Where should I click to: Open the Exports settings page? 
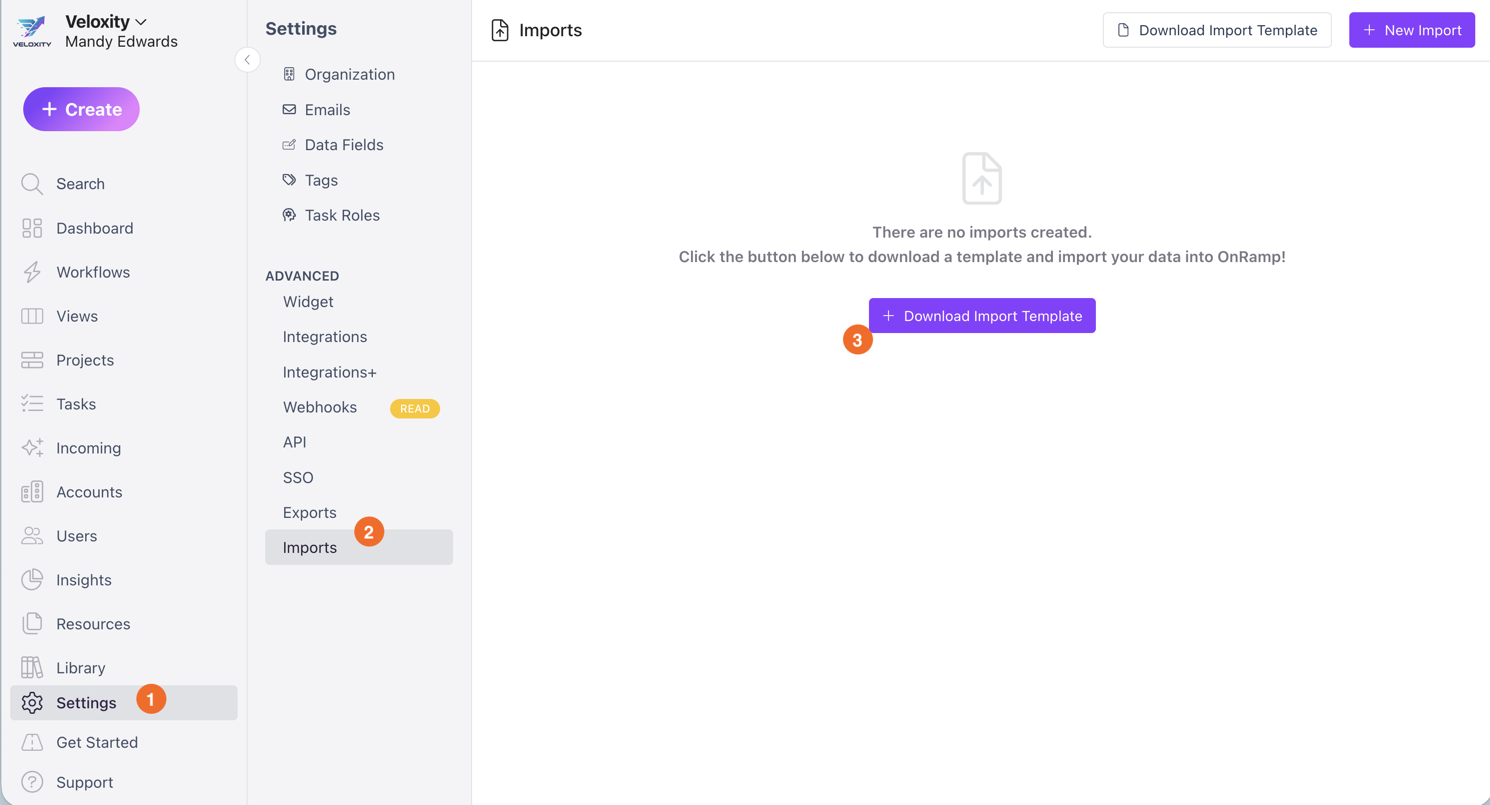[310, 512]
